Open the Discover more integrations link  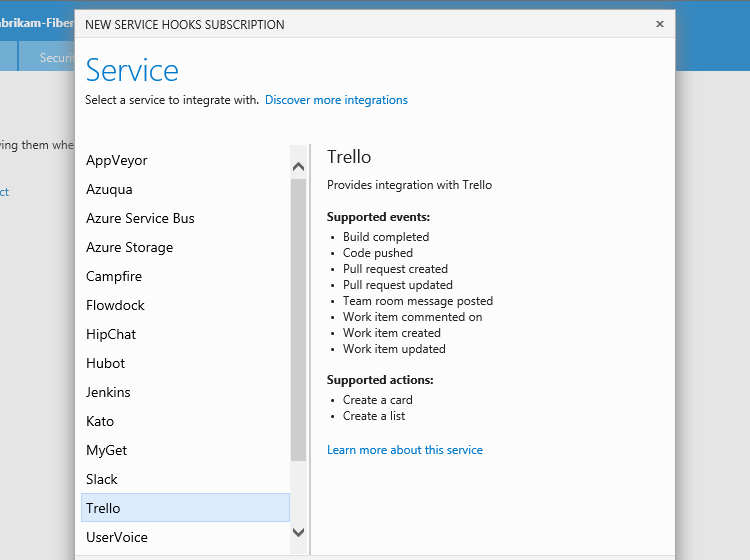(x=336, y=100)
